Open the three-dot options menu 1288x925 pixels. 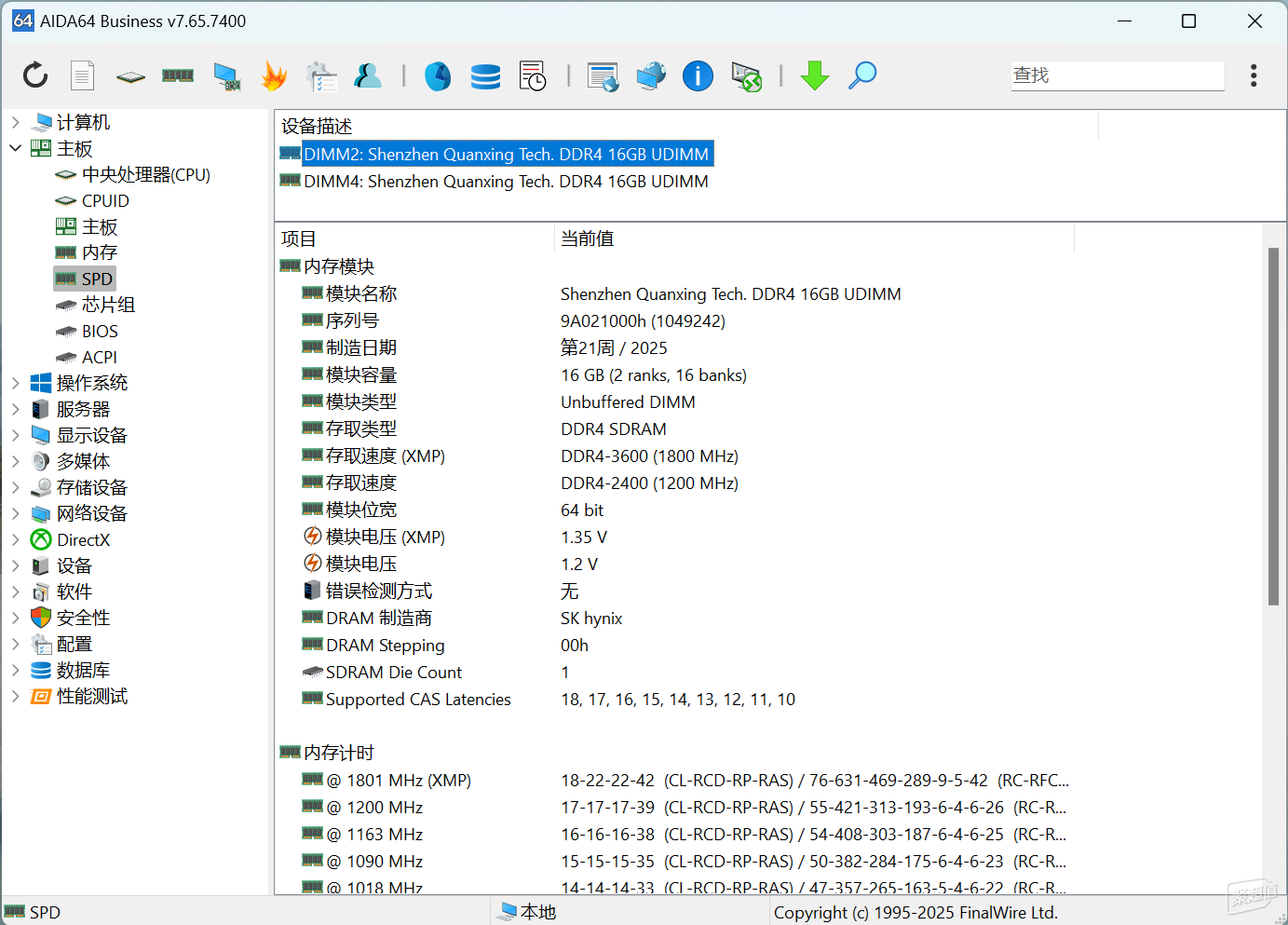pyautogui.click(x=1254, y=75)
